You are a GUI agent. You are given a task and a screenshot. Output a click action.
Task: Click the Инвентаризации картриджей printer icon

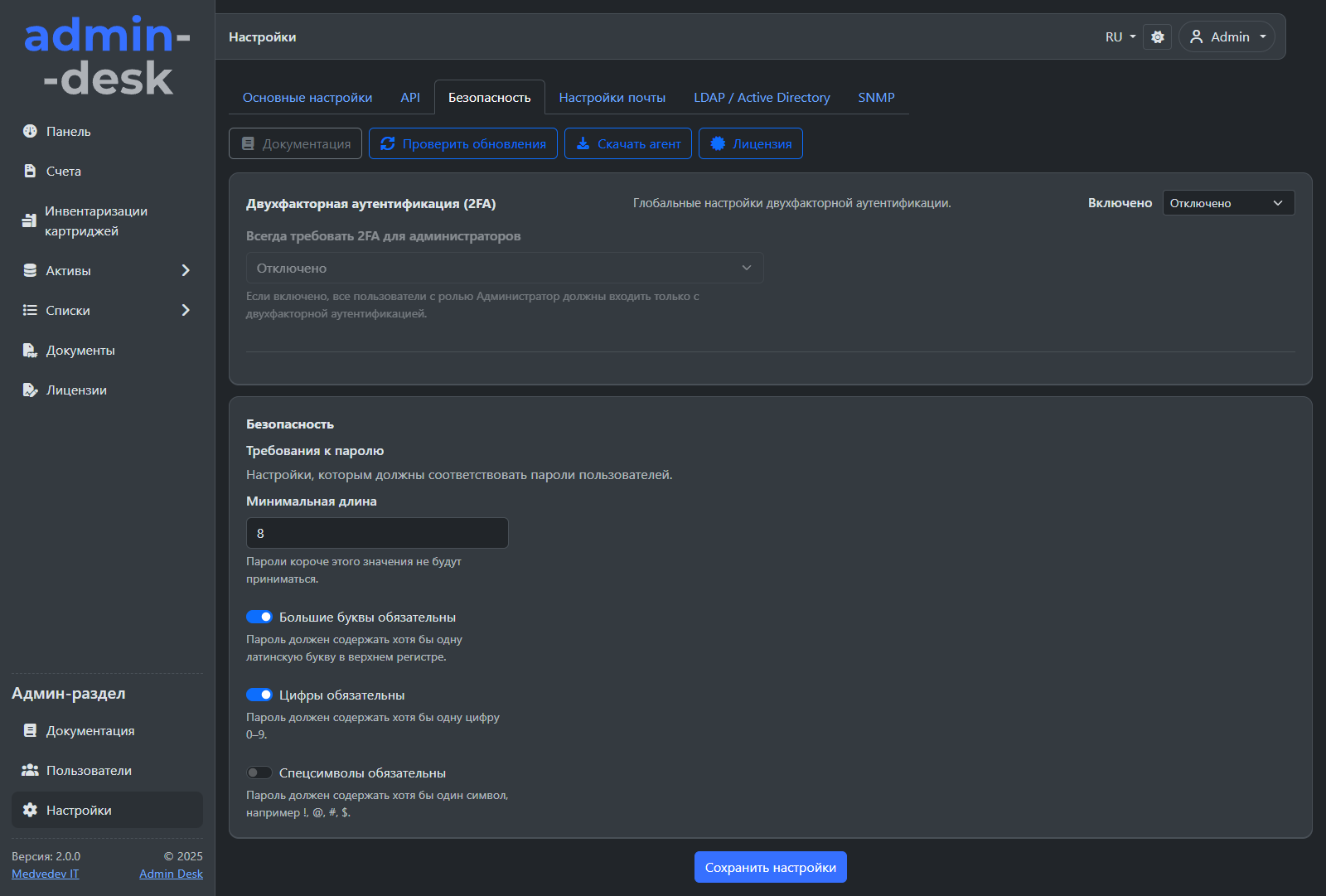tap(29, 220)
